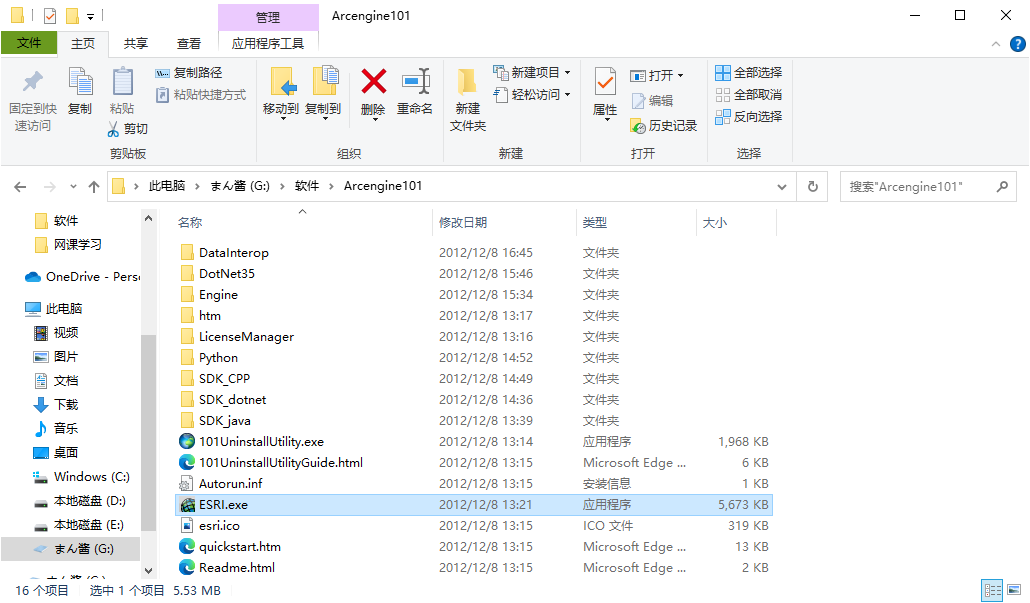
Task: Select the 复制 (Copy) icon in the ribbon
Action: tap(80, 83)
